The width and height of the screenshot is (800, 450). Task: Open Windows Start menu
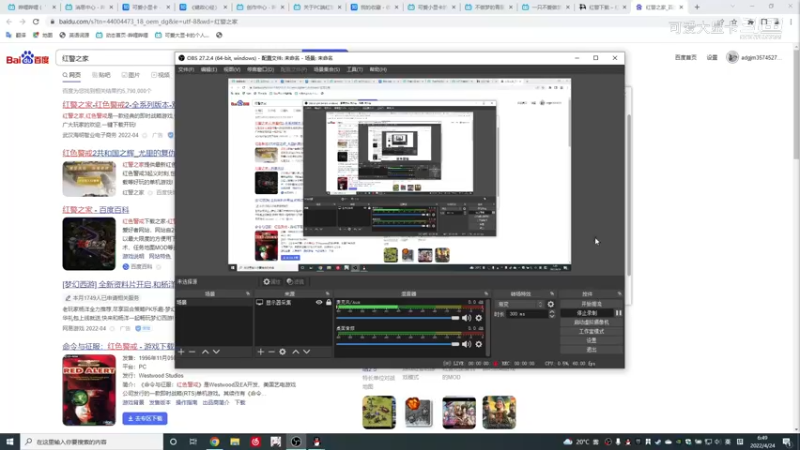pos(10,442)
